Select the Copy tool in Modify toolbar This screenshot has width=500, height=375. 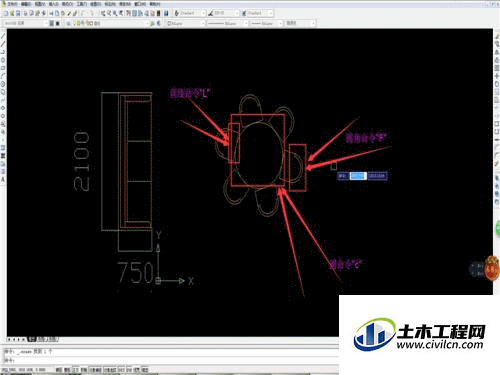coord(497,44)
